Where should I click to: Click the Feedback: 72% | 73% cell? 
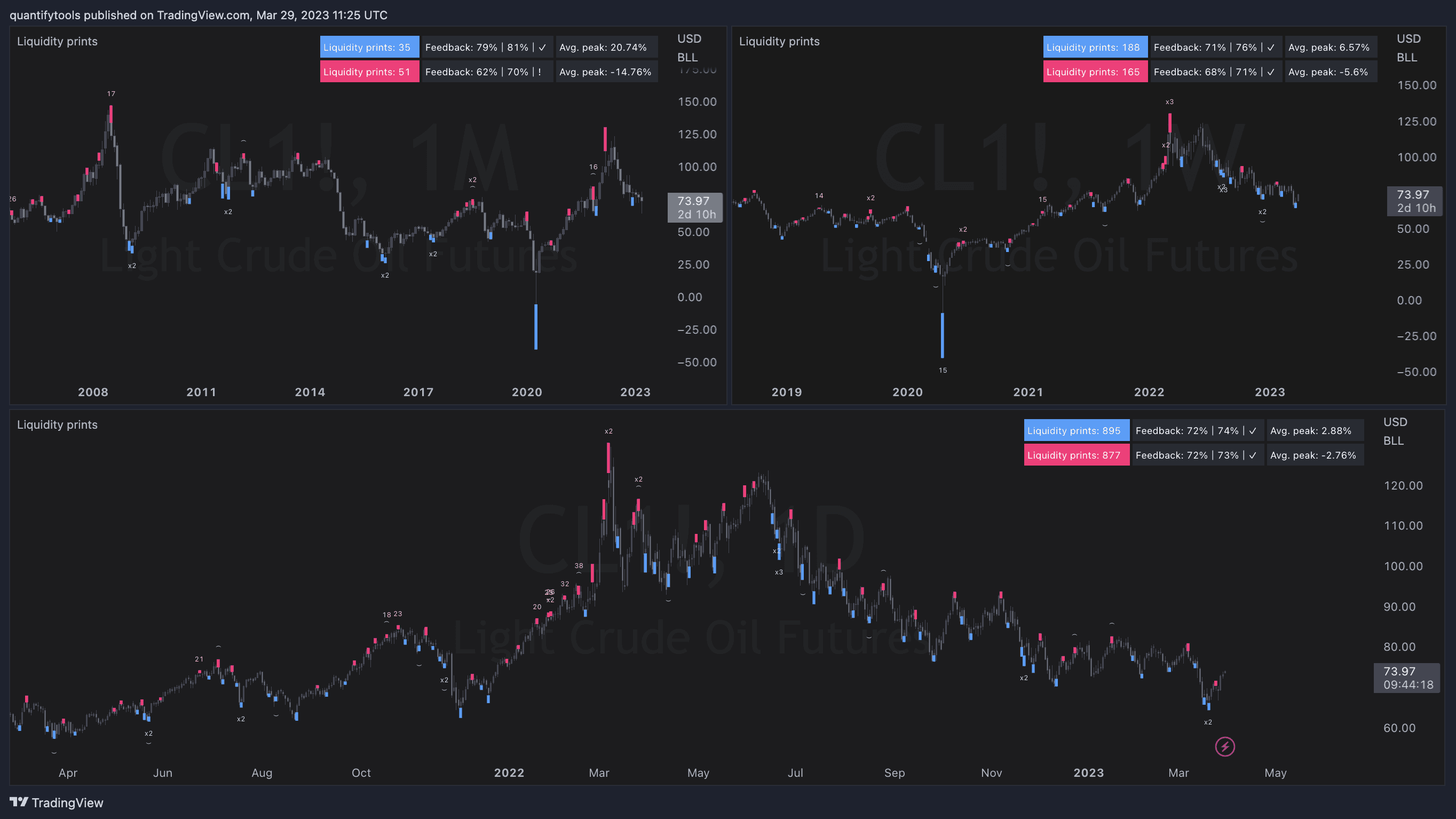click(1197, 455)
